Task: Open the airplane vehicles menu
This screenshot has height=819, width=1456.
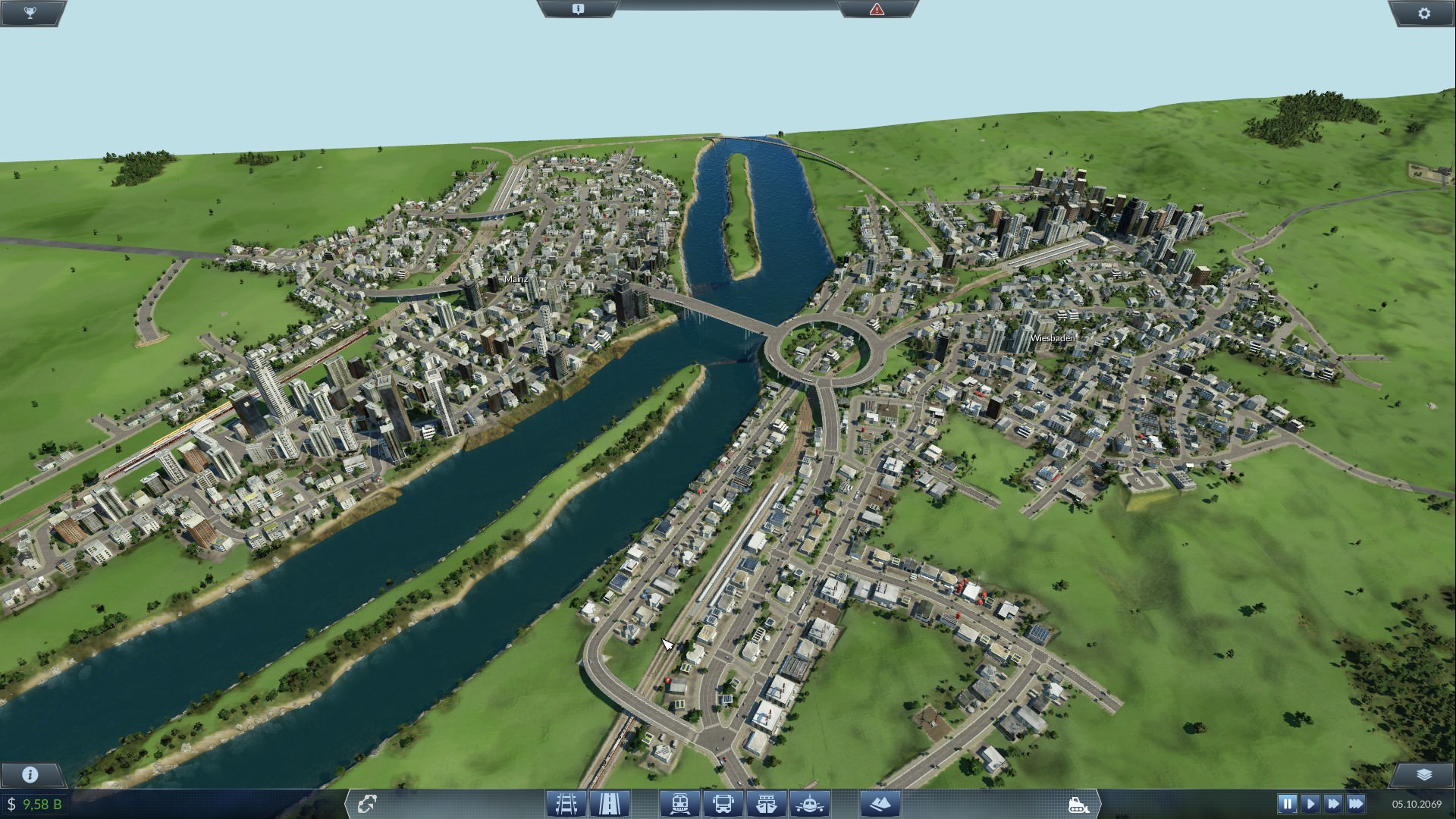Action: coord(809,803)
